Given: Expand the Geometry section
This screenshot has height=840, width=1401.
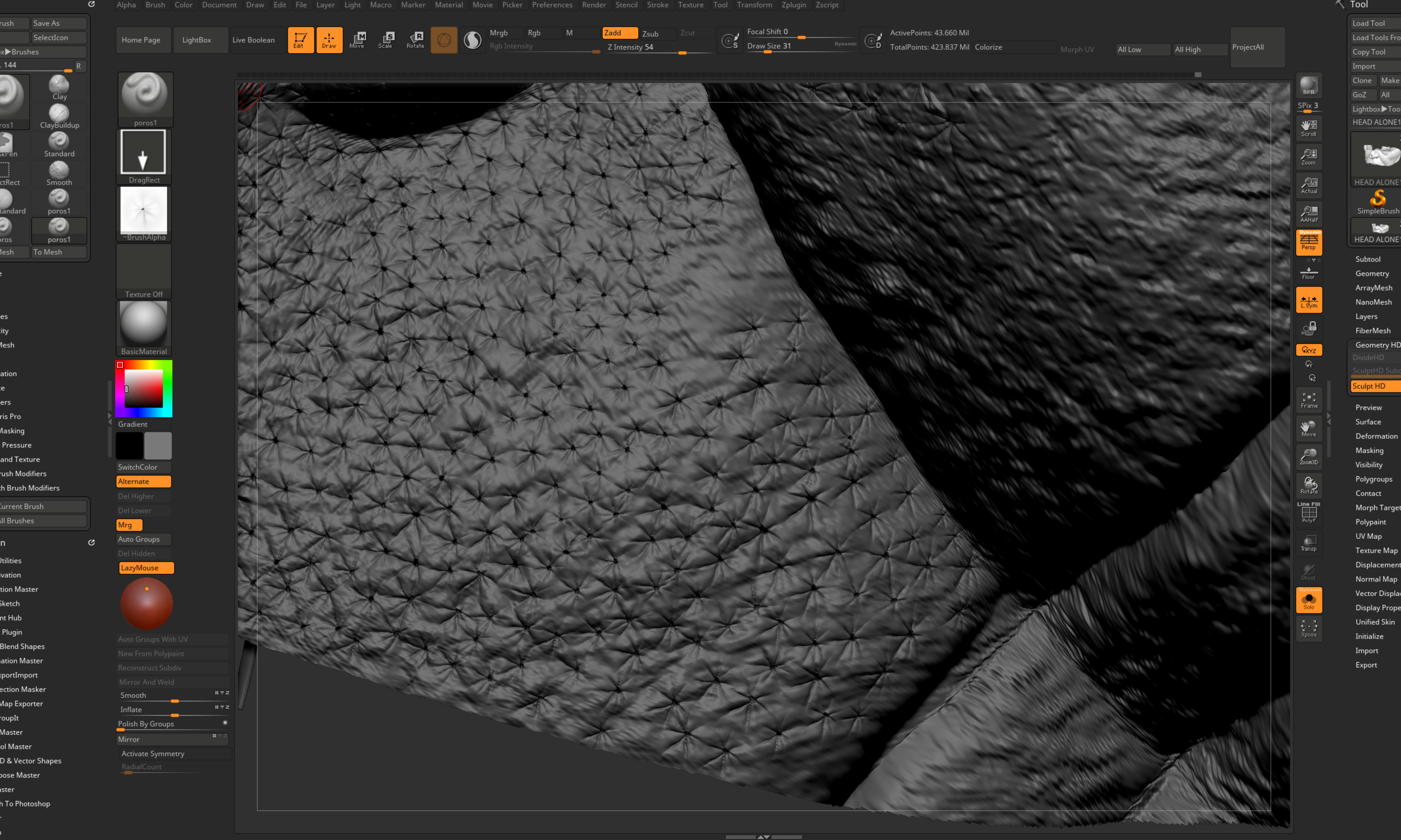Looking at the screenshot, I should 1372,273.
